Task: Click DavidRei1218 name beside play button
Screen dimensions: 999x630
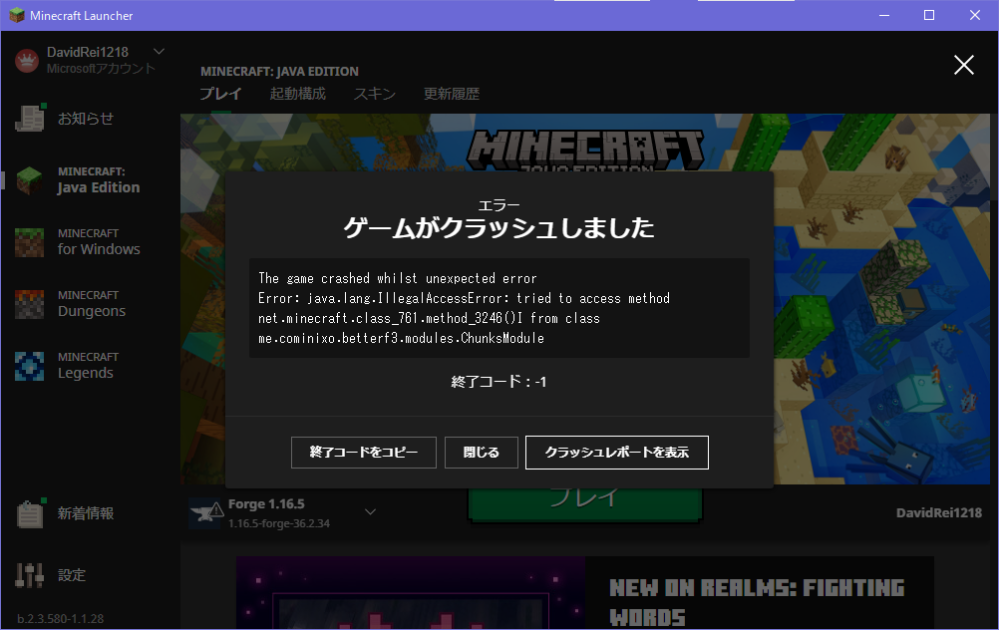Action: click(x=938, y=513)
